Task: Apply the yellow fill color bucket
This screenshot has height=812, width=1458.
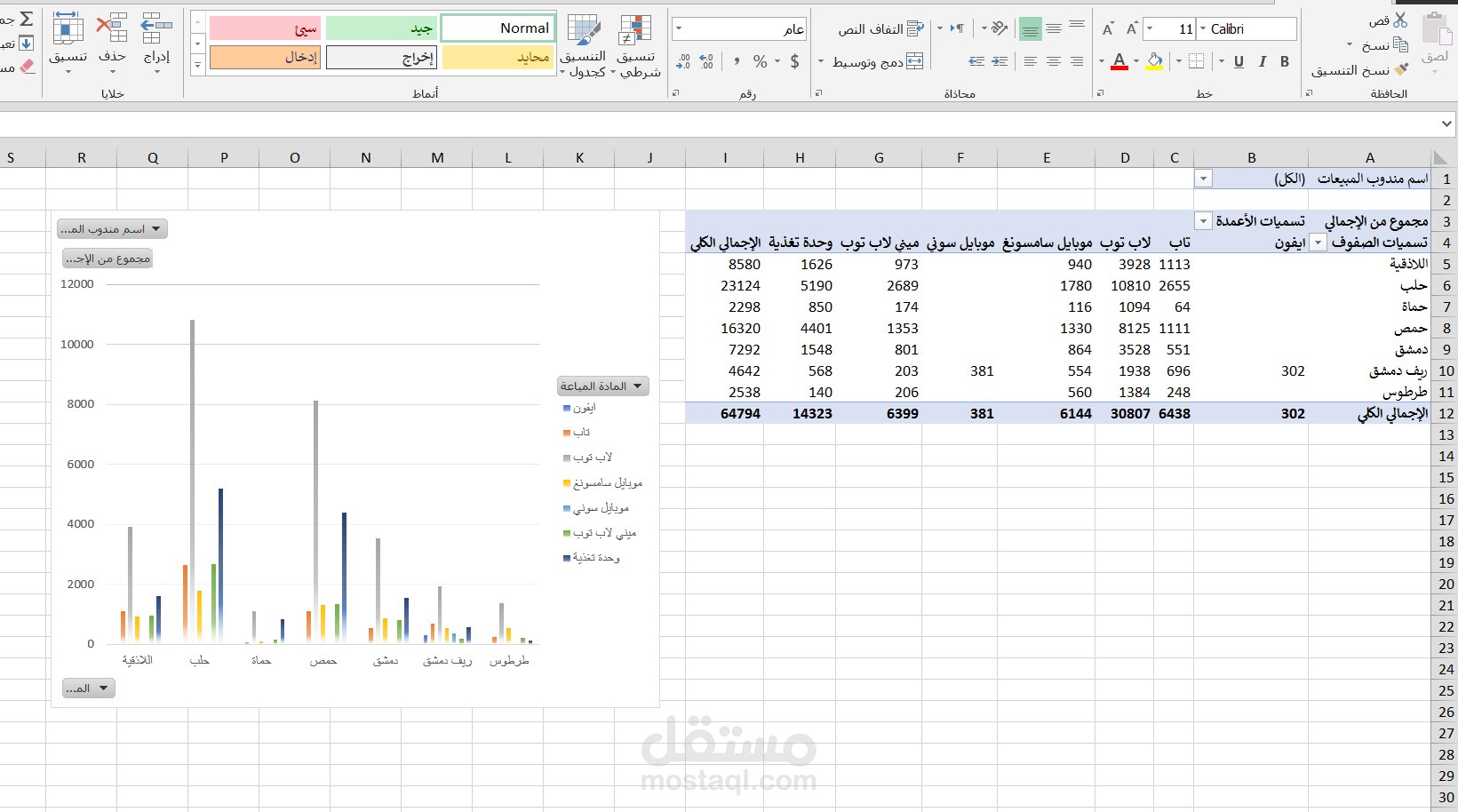Action: point(1154,61)
